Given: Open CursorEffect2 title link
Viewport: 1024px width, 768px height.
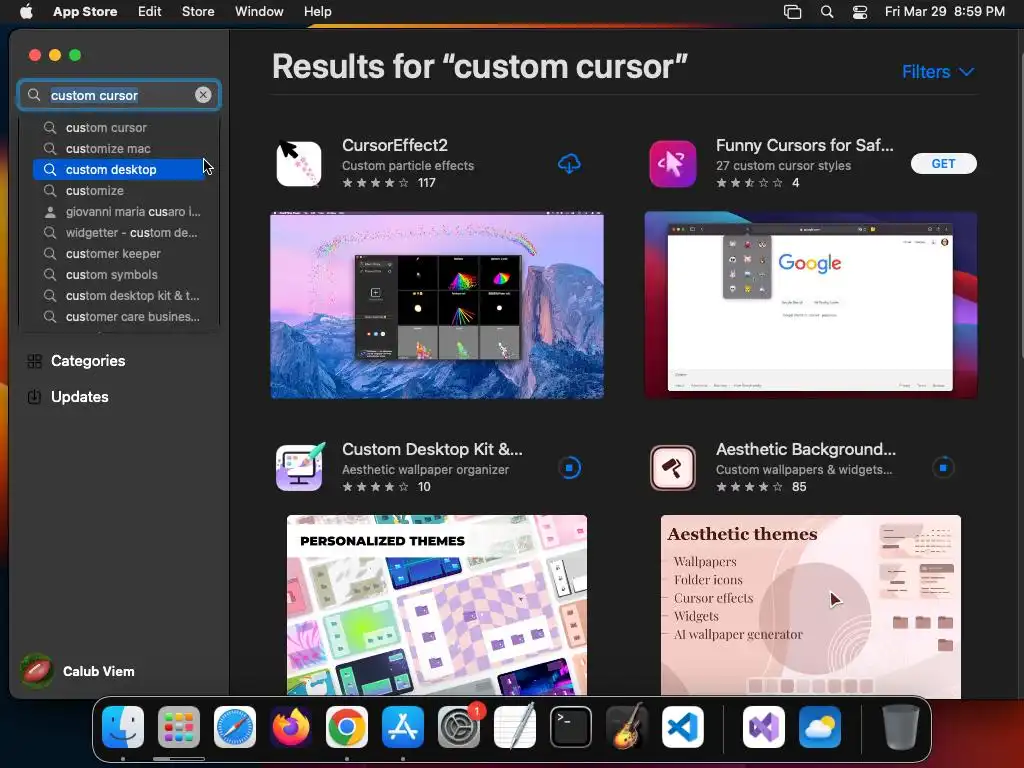Looking at the screenshot, I should point(395,145).
